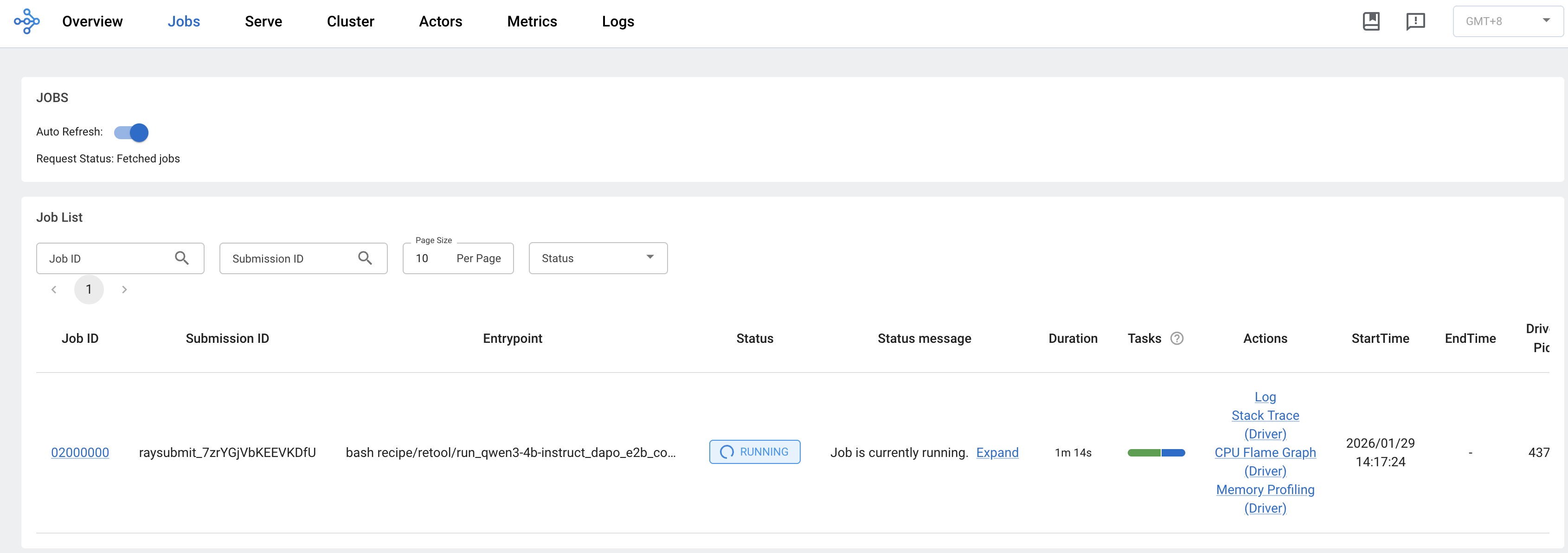Open the Stack Trace (Driver) link
Viewport: 1568px width, 553px height.
point(1265,415)
